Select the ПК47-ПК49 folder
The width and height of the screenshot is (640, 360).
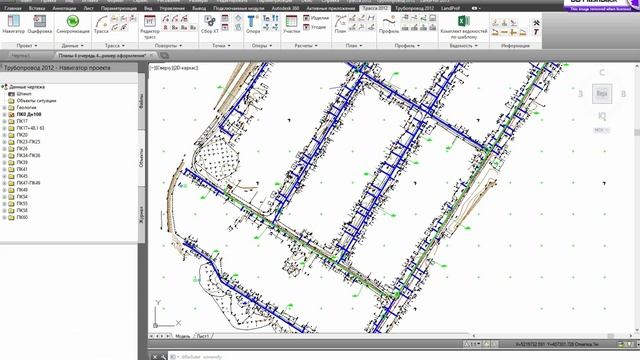(28, 183)
